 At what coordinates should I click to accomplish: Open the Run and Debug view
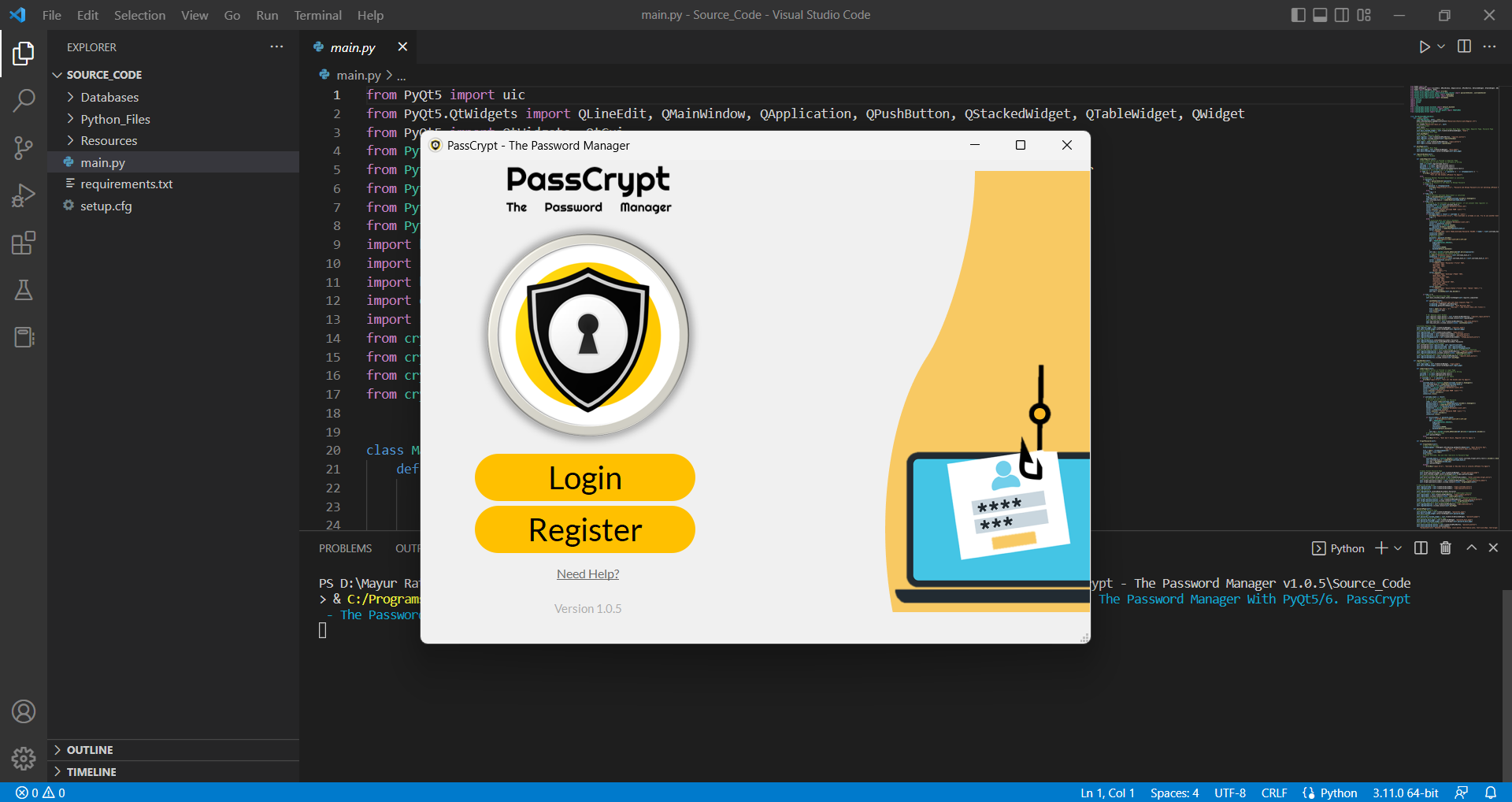coord(24,195)
